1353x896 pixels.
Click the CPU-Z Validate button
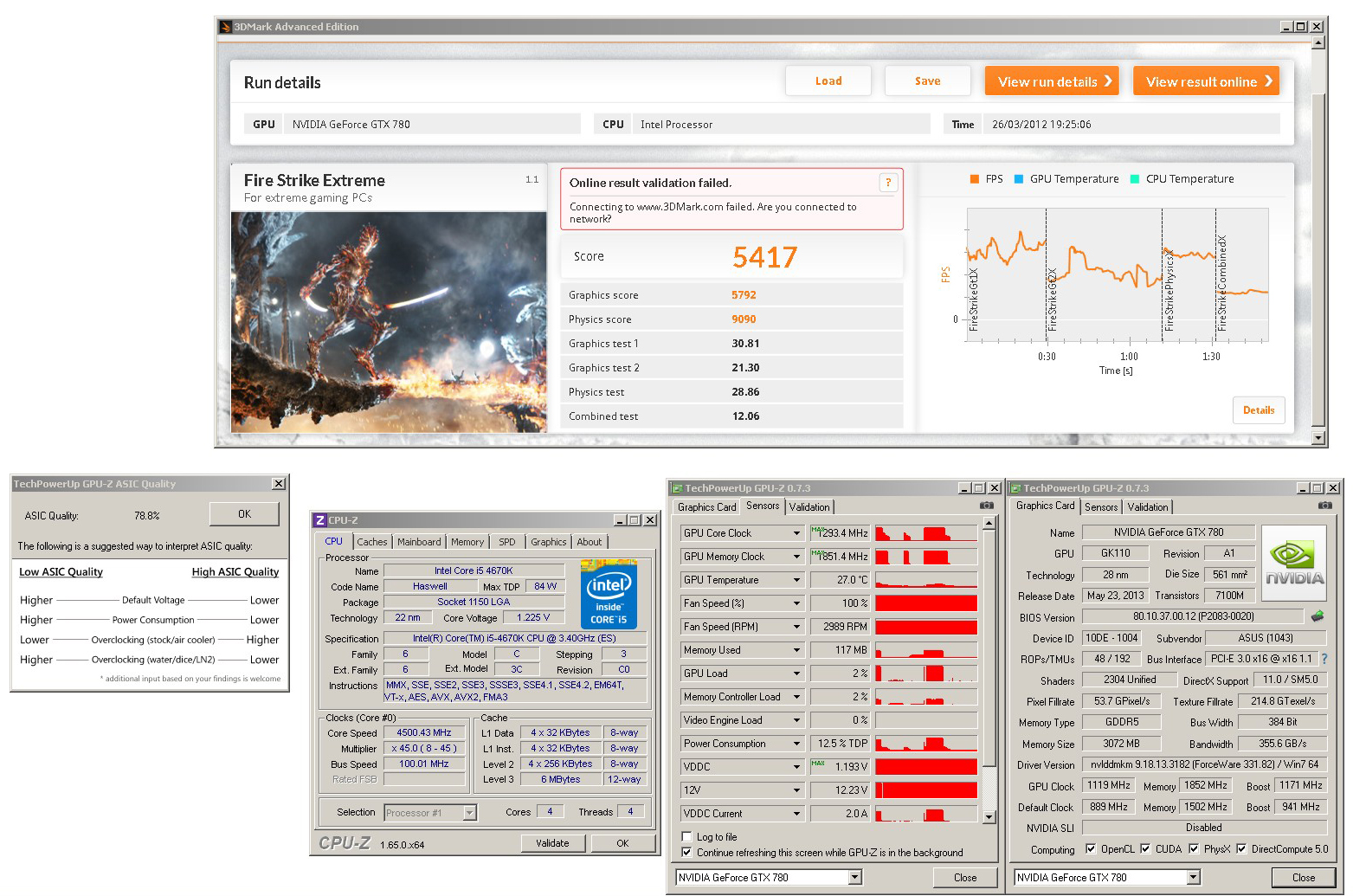coord(553,843)
